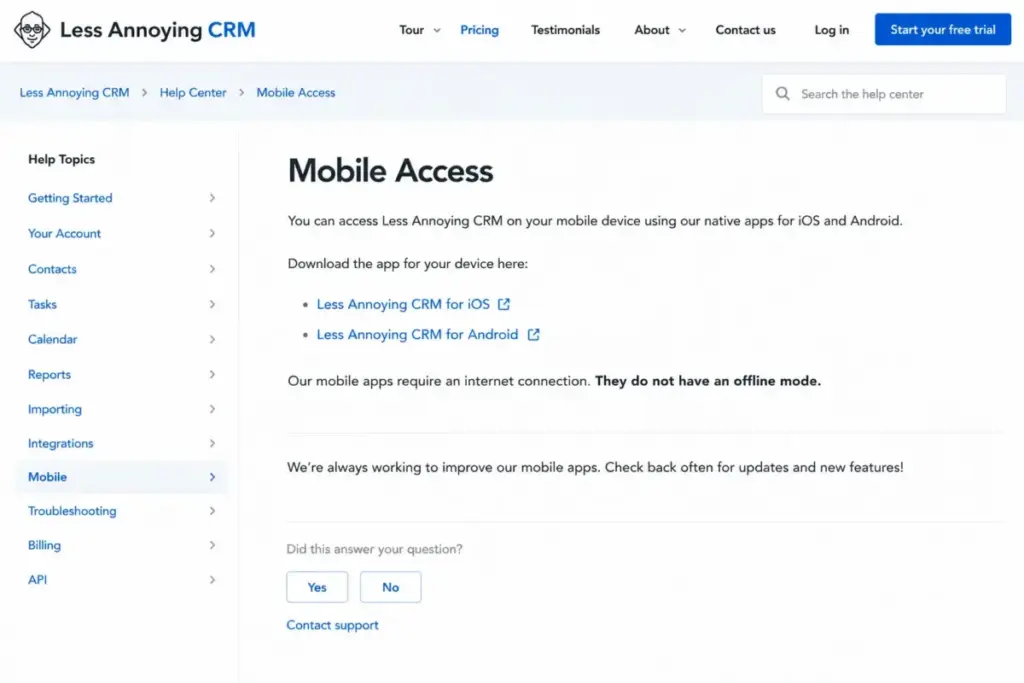Open the Tour menu item

(411, 30)
